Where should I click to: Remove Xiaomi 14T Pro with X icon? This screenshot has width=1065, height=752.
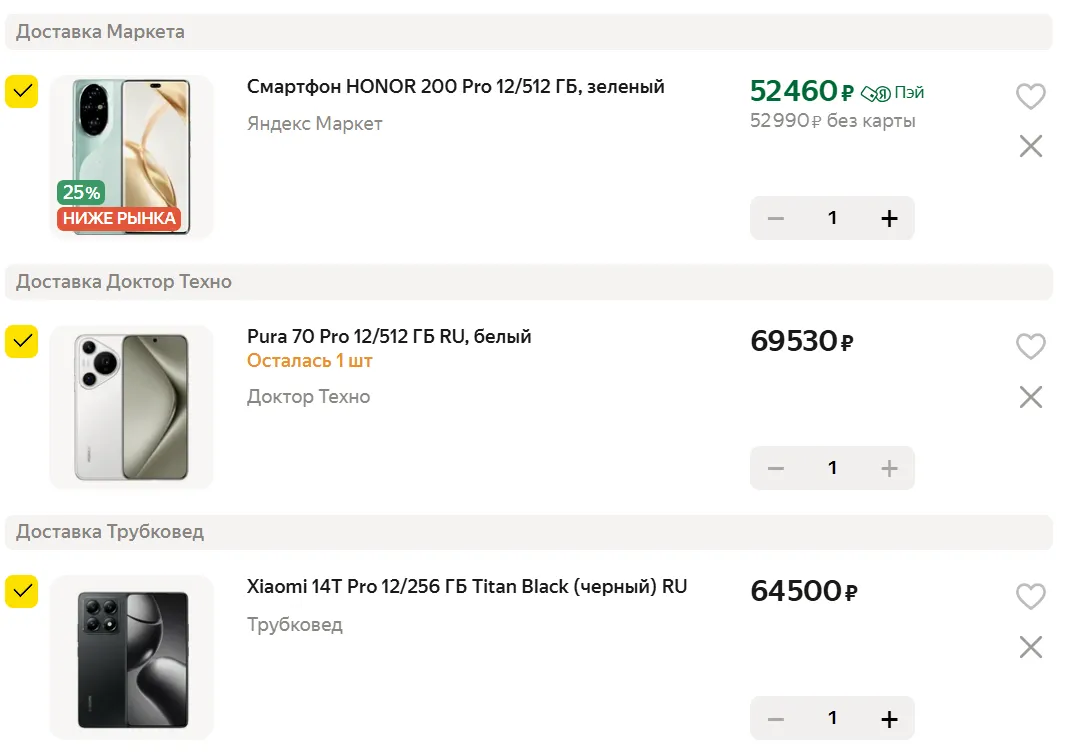point(1030,647)
